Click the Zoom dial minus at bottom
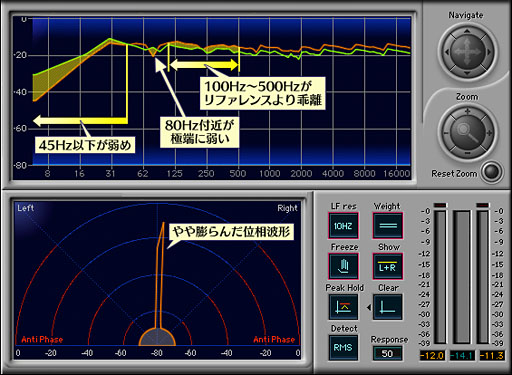 pyautogui.click(x=467, y=153)
